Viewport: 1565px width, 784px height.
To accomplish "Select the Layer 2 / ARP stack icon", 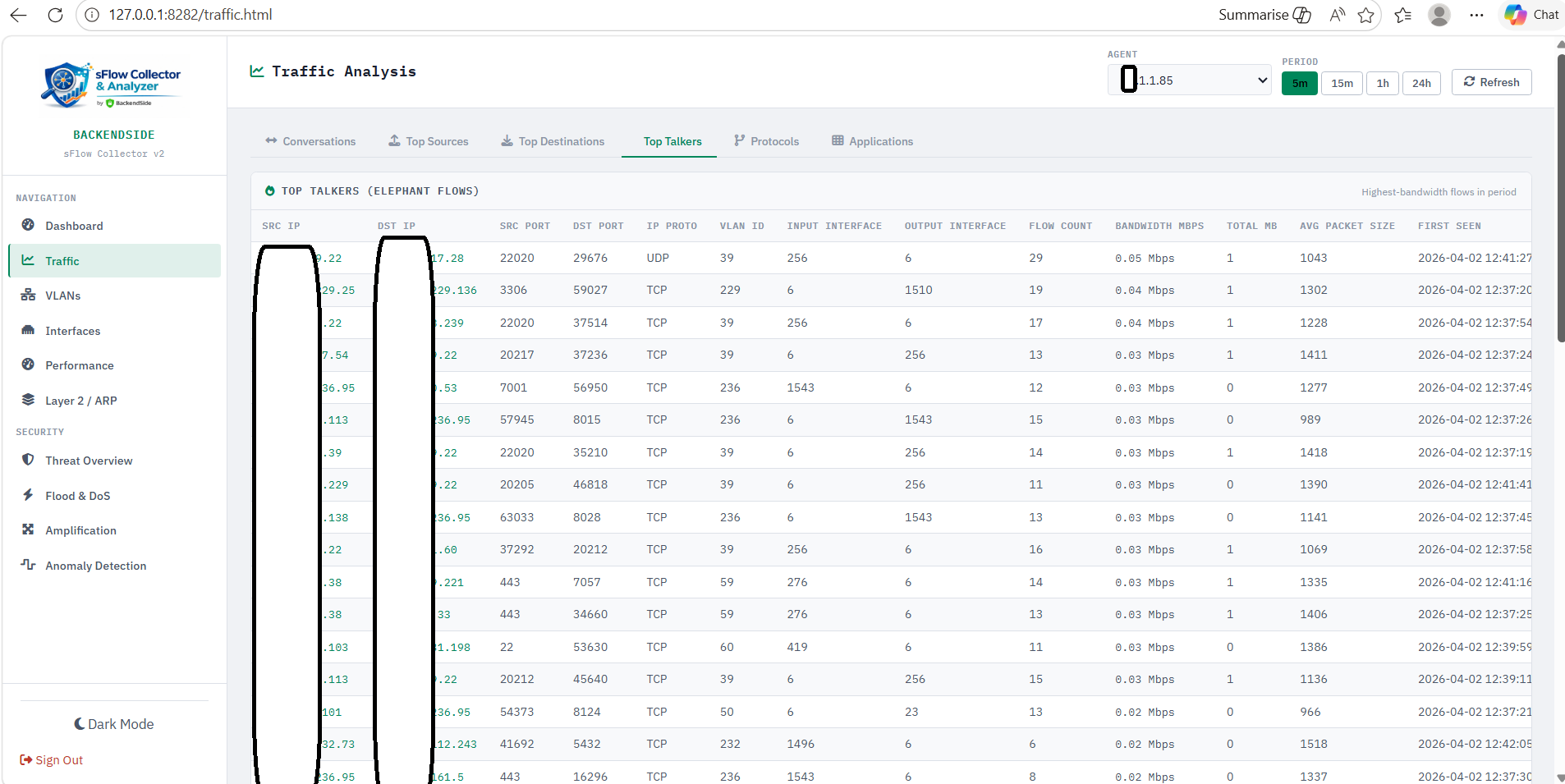I will pos(28,400).
